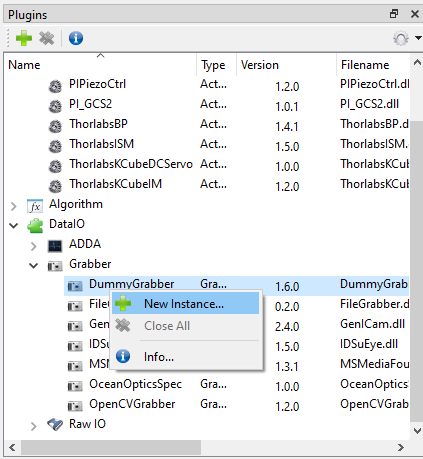Open the dropdown arrow beside gear icon
Screen dimensions: 423x459
click(418, 38)
